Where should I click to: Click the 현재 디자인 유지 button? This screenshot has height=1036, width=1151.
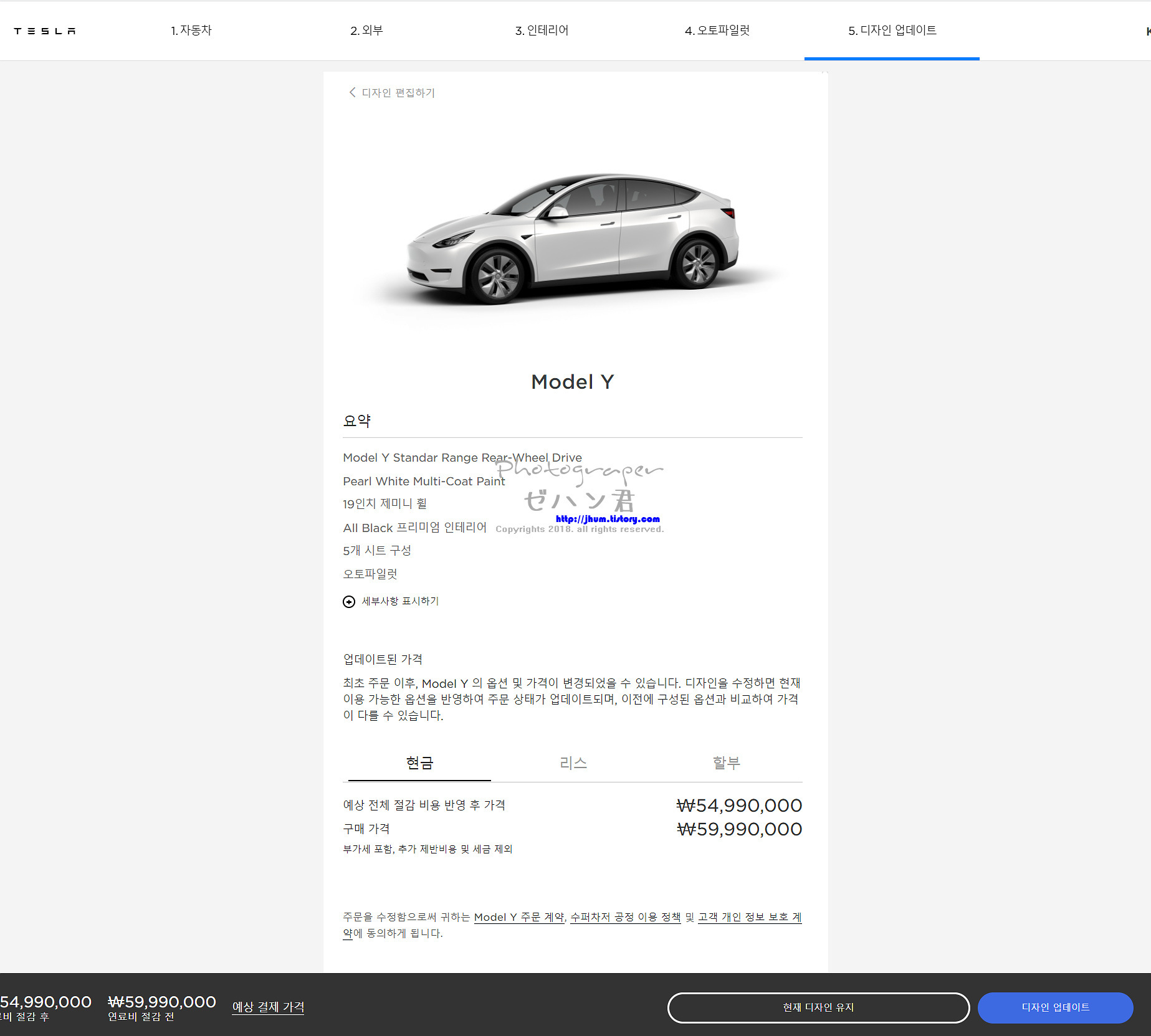pos(818,1007)
